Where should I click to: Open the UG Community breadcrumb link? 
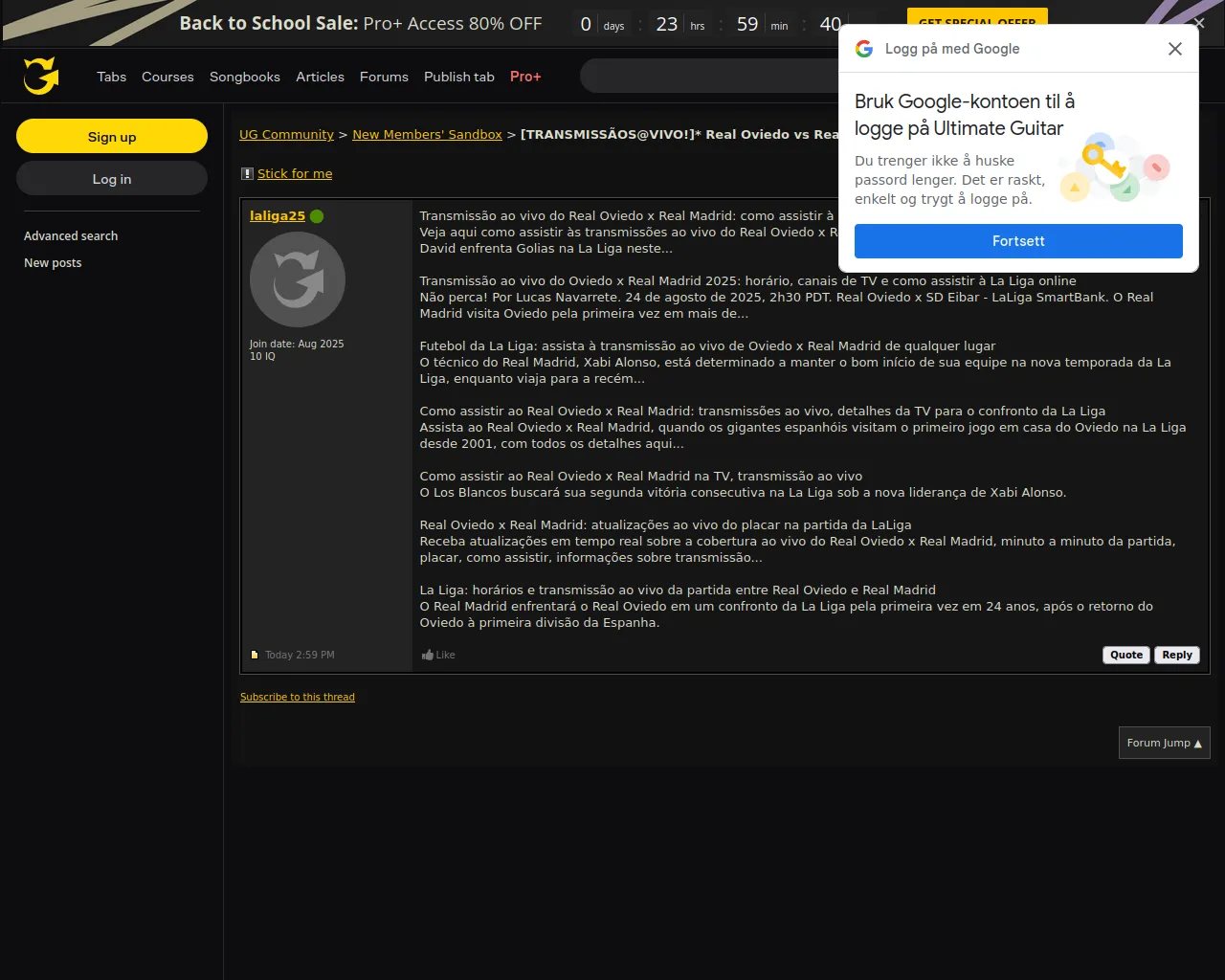coord(286,135)
